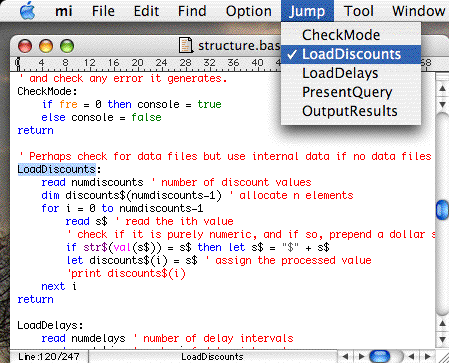Click the first right scroll arrow at bottom
Viewport: 449px width, 363px height.
[x=361, y=357]
